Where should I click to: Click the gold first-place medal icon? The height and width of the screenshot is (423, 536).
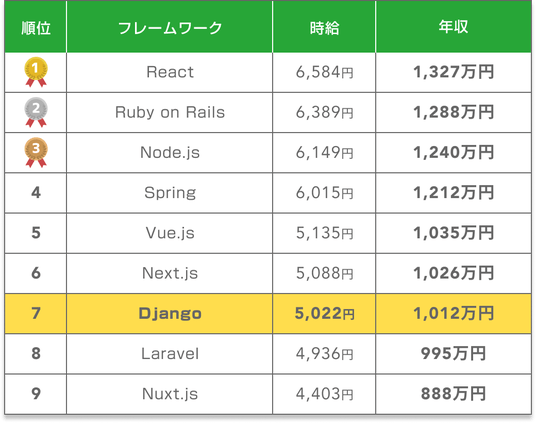(36, 72)
